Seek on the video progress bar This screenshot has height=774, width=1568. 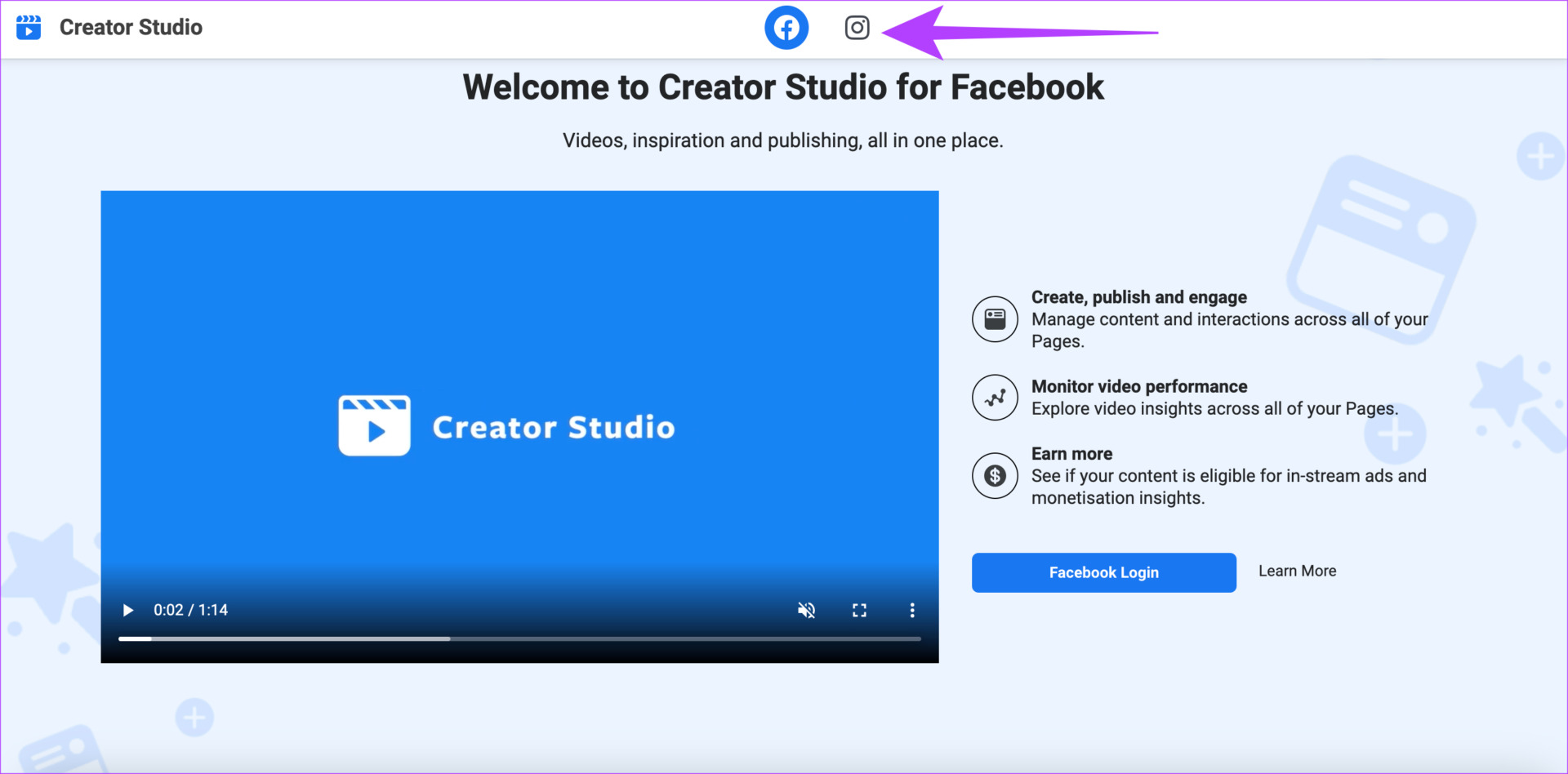click(519, 638)
